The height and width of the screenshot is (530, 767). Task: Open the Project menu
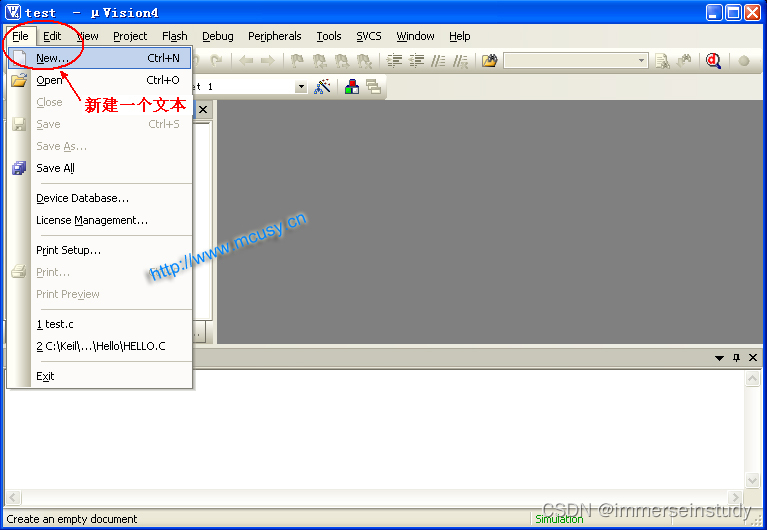[x=130, y=36]
